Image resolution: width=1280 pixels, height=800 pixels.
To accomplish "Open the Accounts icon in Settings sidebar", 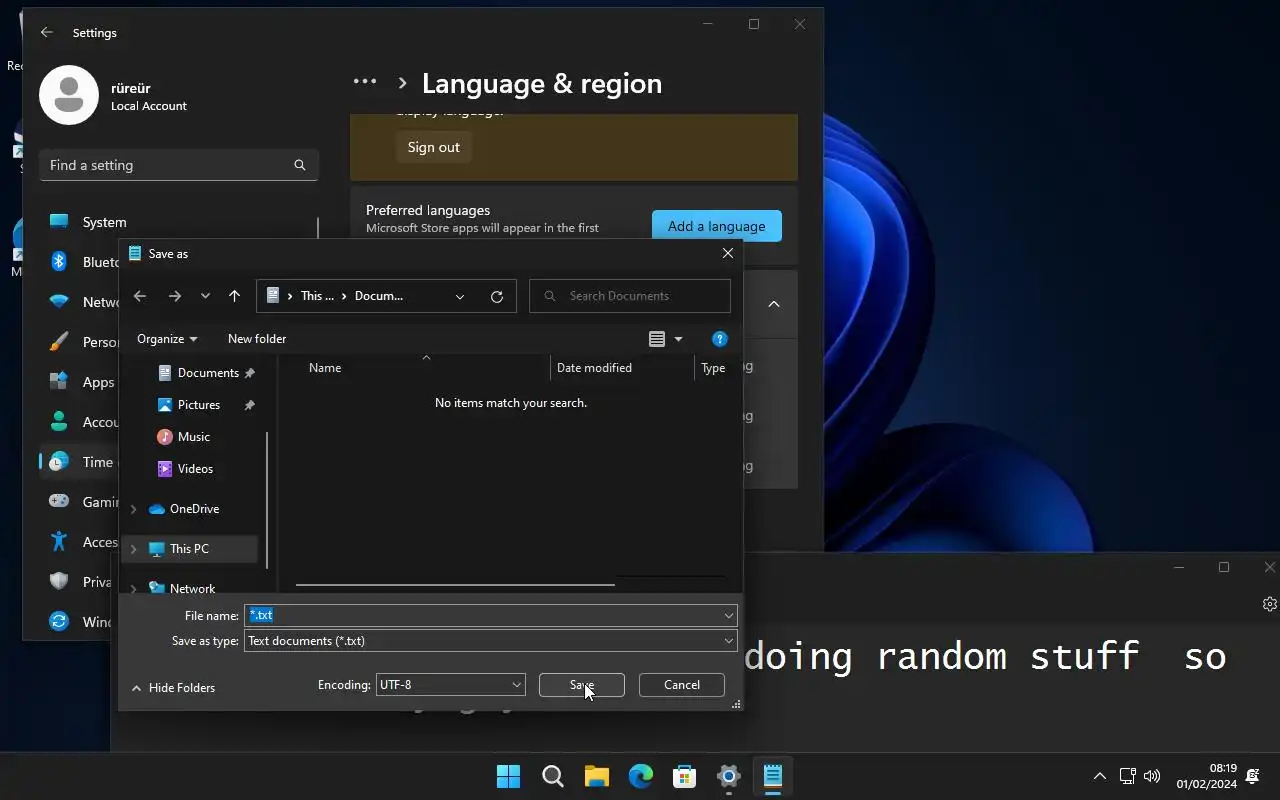I will point(59,422).
